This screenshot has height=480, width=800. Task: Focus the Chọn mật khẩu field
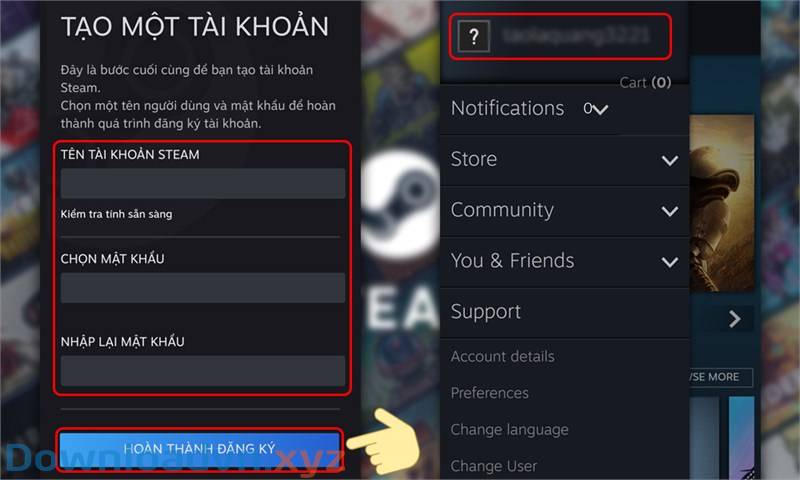[203, 288]
